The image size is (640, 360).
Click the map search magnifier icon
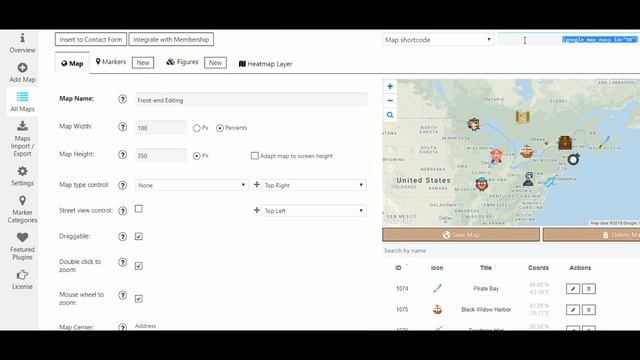[390, 115]
